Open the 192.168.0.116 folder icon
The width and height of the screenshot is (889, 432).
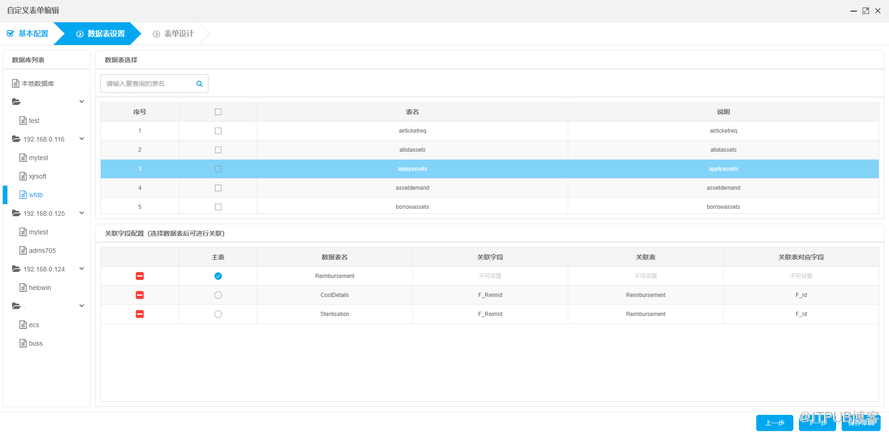point(16,139)
